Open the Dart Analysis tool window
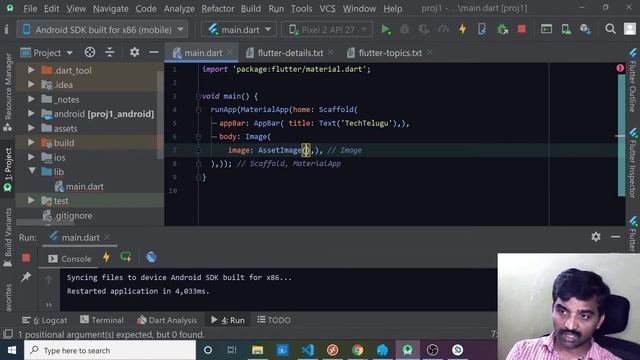 (167, 320)
